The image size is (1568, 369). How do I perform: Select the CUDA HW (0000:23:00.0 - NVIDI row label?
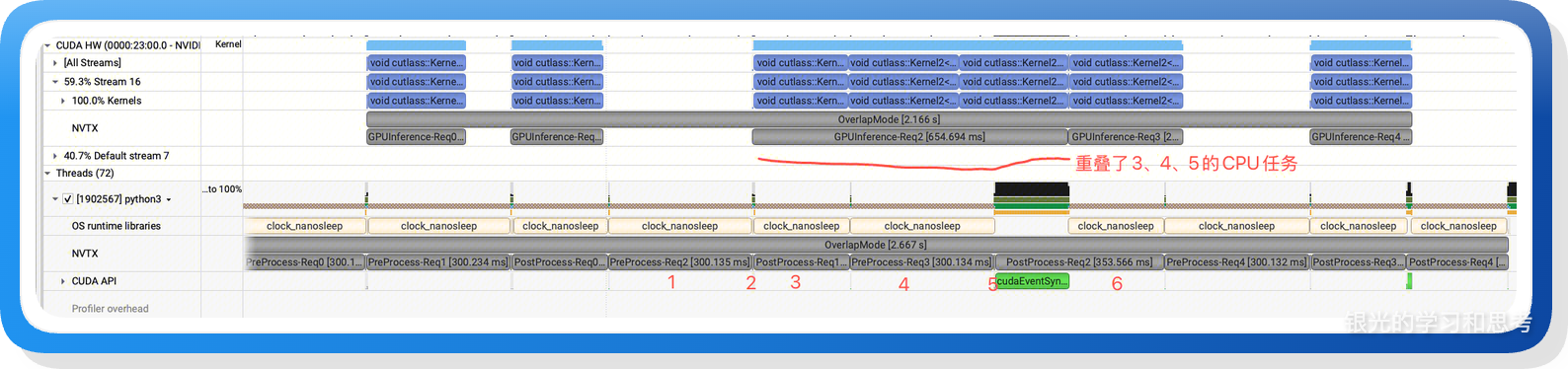point(127,45)
